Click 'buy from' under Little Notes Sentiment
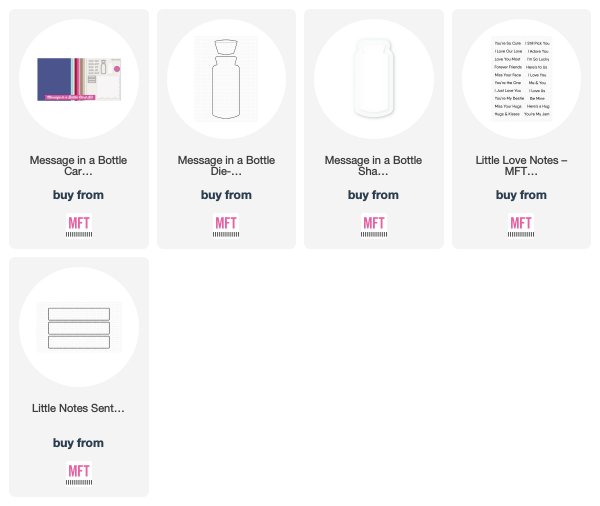This screenshot has height=506, width=600. click(78, 443)
